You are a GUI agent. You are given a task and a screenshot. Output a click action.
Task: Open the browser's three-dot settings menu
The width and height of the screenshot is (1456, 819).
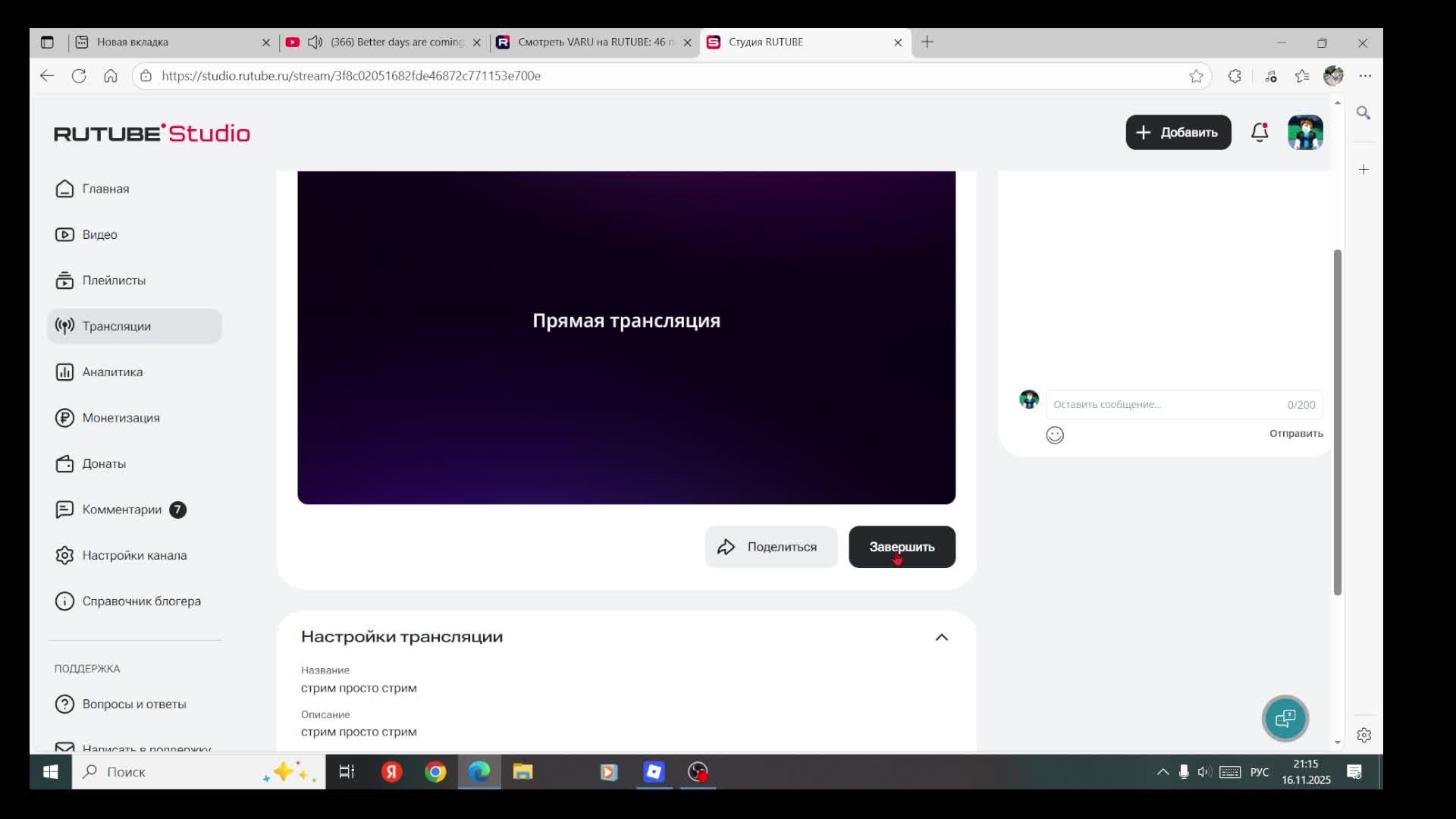coord(1365,76)
